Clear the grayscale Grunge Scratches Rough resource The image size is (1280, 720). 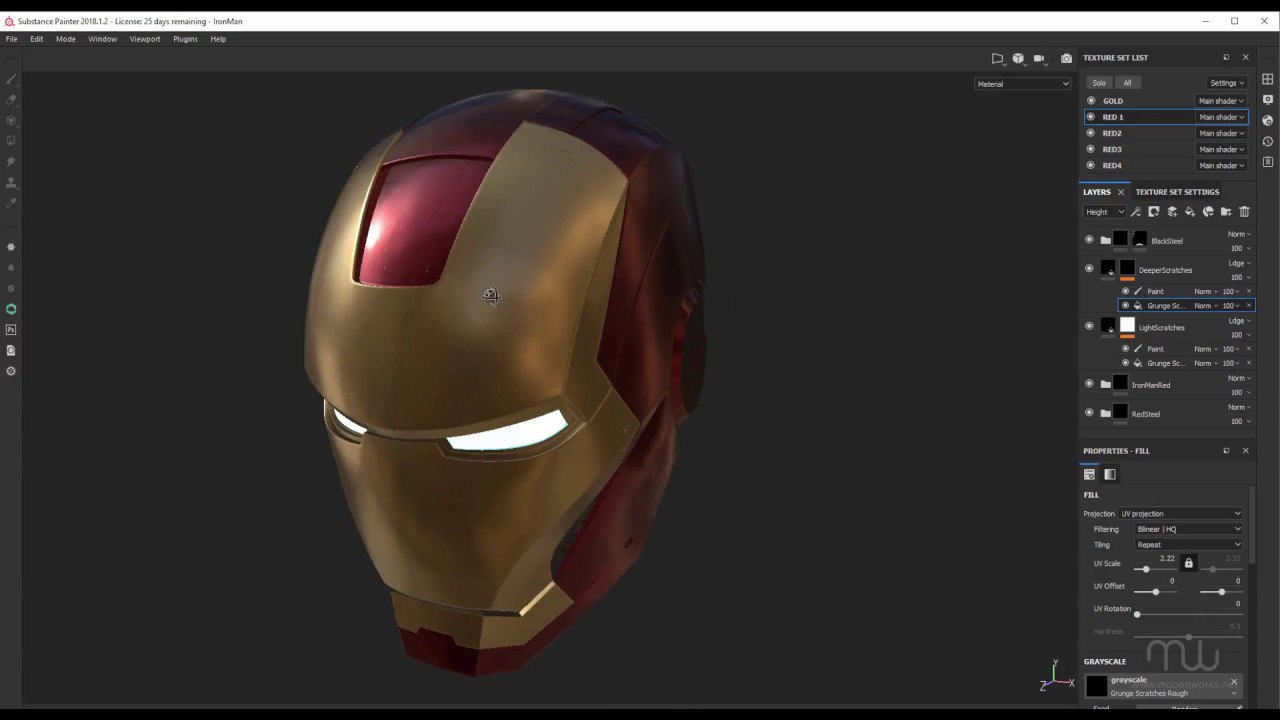click(1233, 682)
